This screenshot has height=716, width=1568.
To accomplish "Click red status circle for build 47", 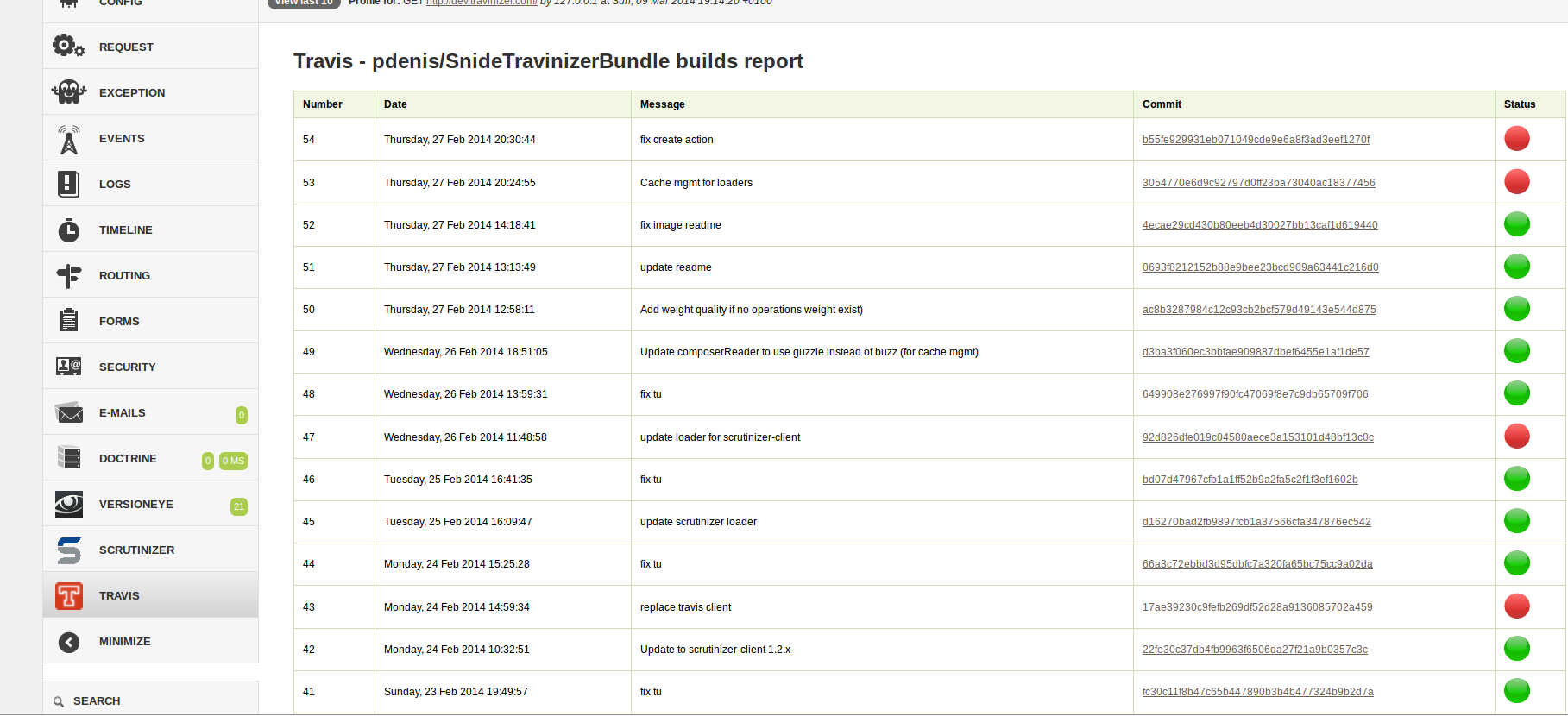I will pos(1517,437).
